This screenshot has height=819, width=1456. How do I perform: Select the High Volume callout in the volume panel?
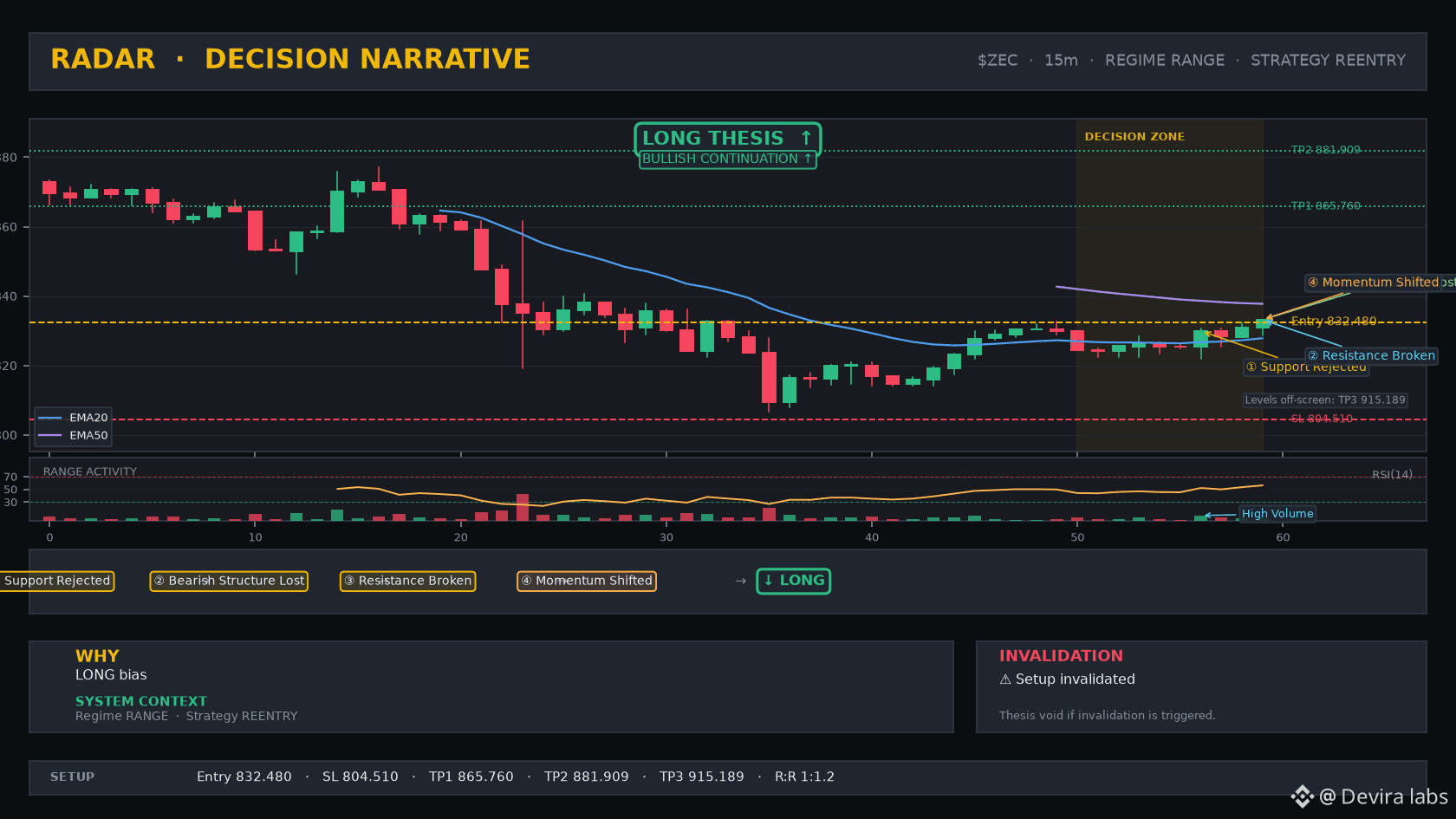1277,514
